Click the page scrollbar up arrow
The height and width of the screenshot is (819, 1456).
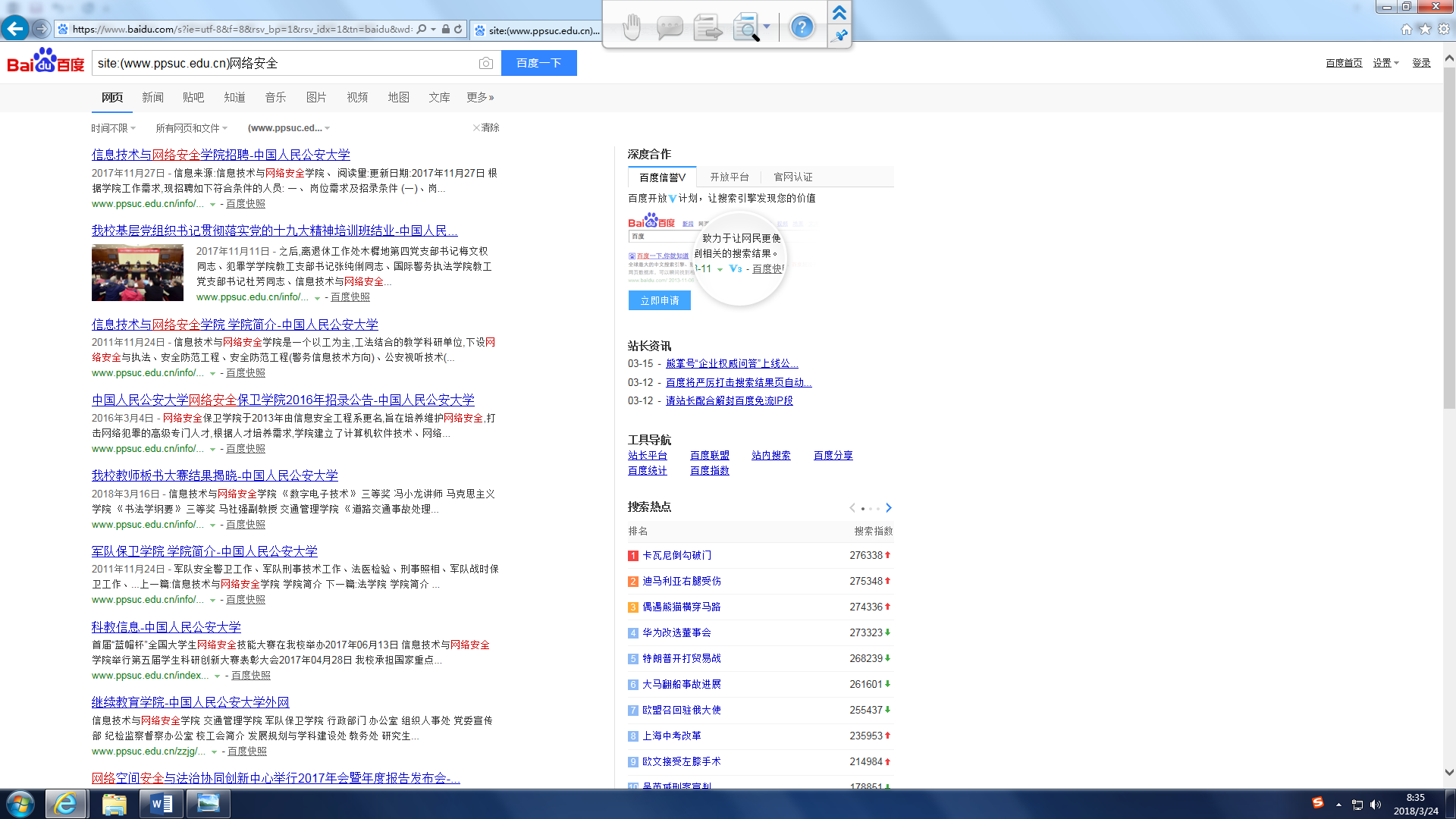click(1449, 58)
